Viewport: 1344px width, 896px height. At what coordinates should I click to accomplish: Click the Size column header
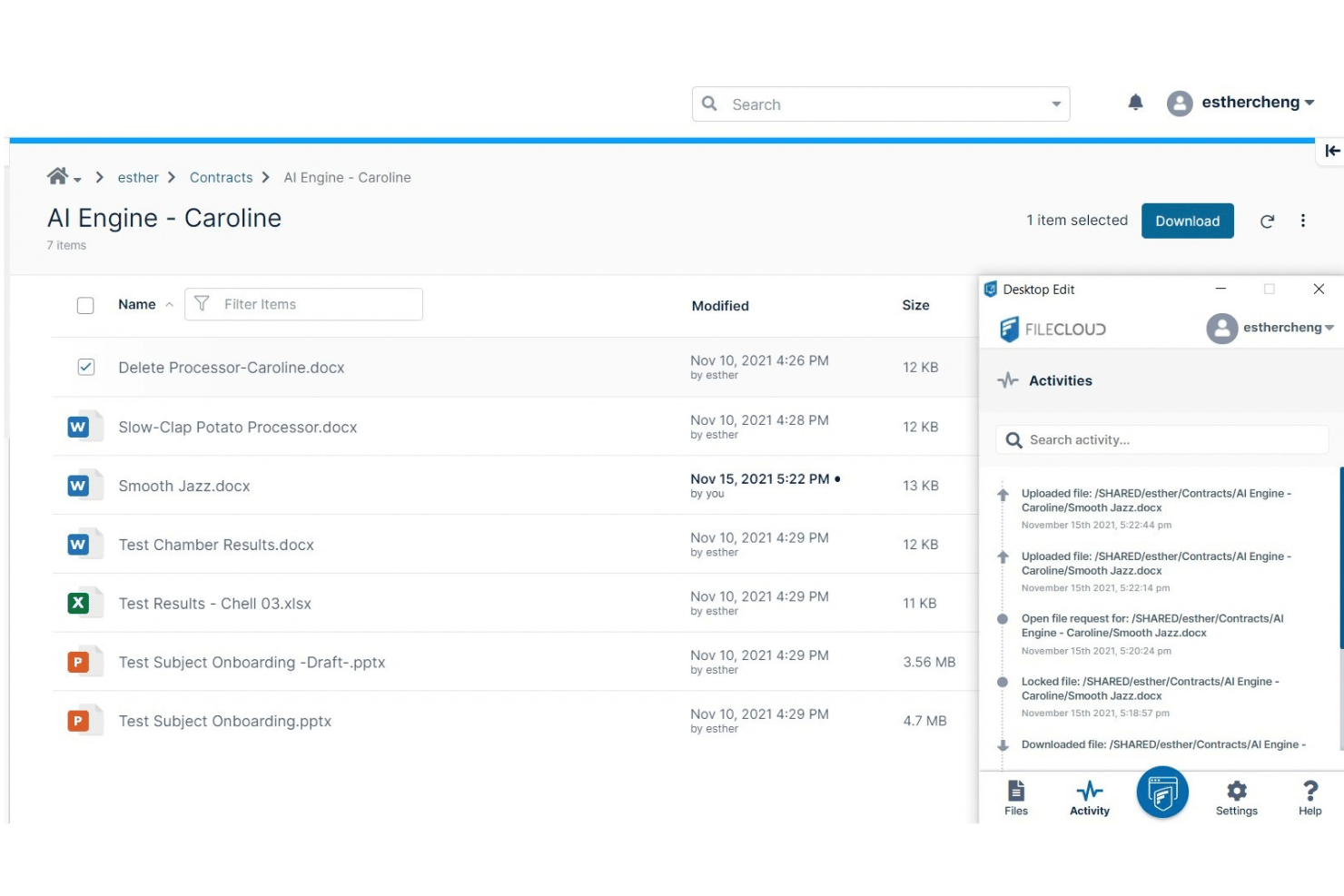(915, 305)
